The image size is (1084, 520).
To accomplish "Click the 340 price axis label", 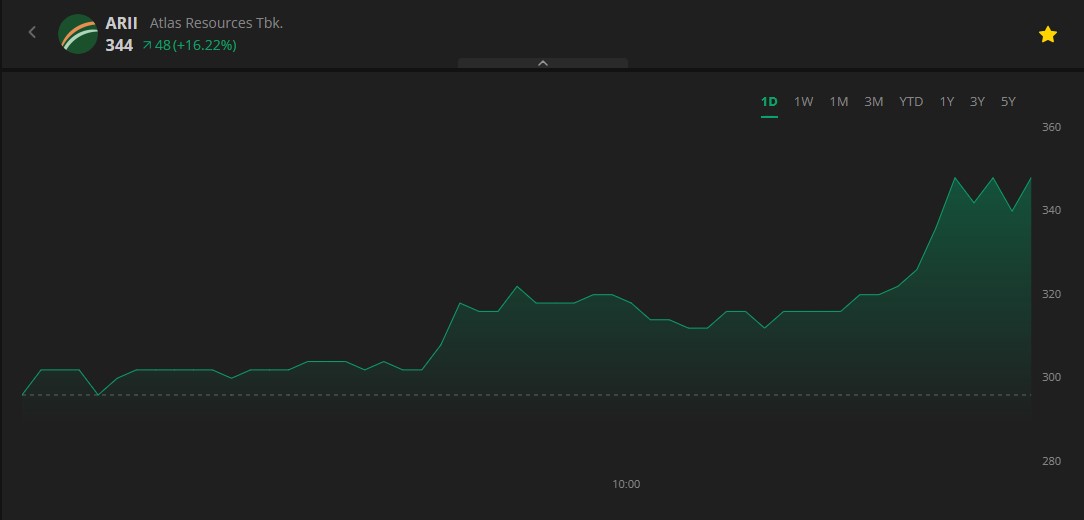I will coord(1051,210).
